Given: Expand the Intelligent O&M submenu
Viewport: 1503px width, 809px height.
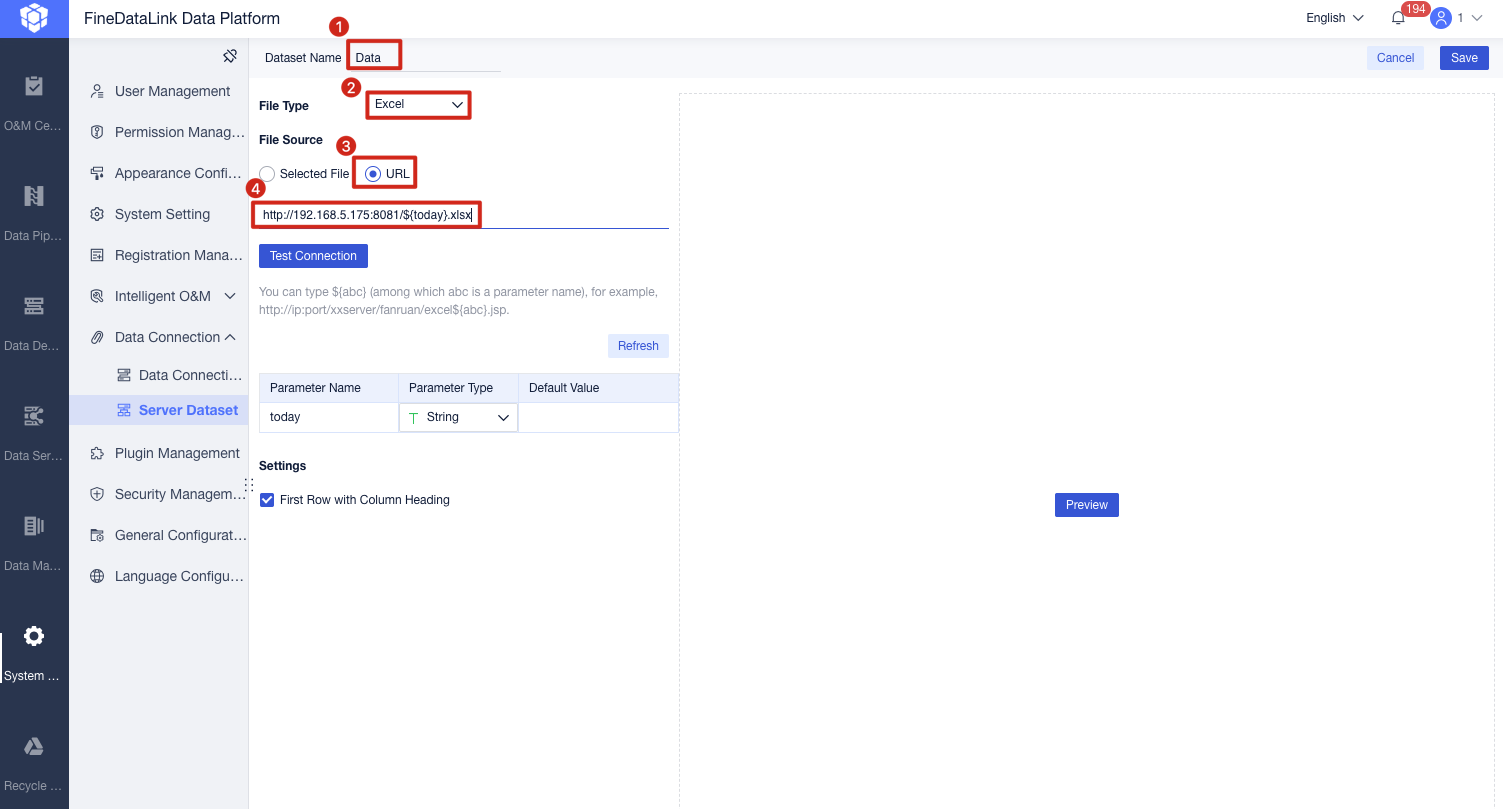Looking at the screenshot, I should click(230, 296).
